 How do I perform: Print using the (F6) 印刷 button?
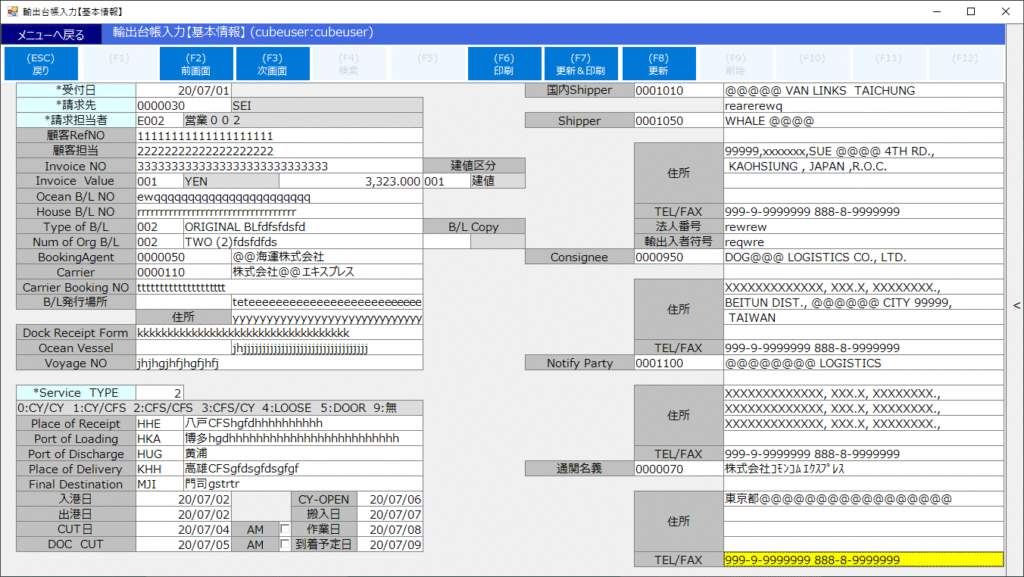504,64
